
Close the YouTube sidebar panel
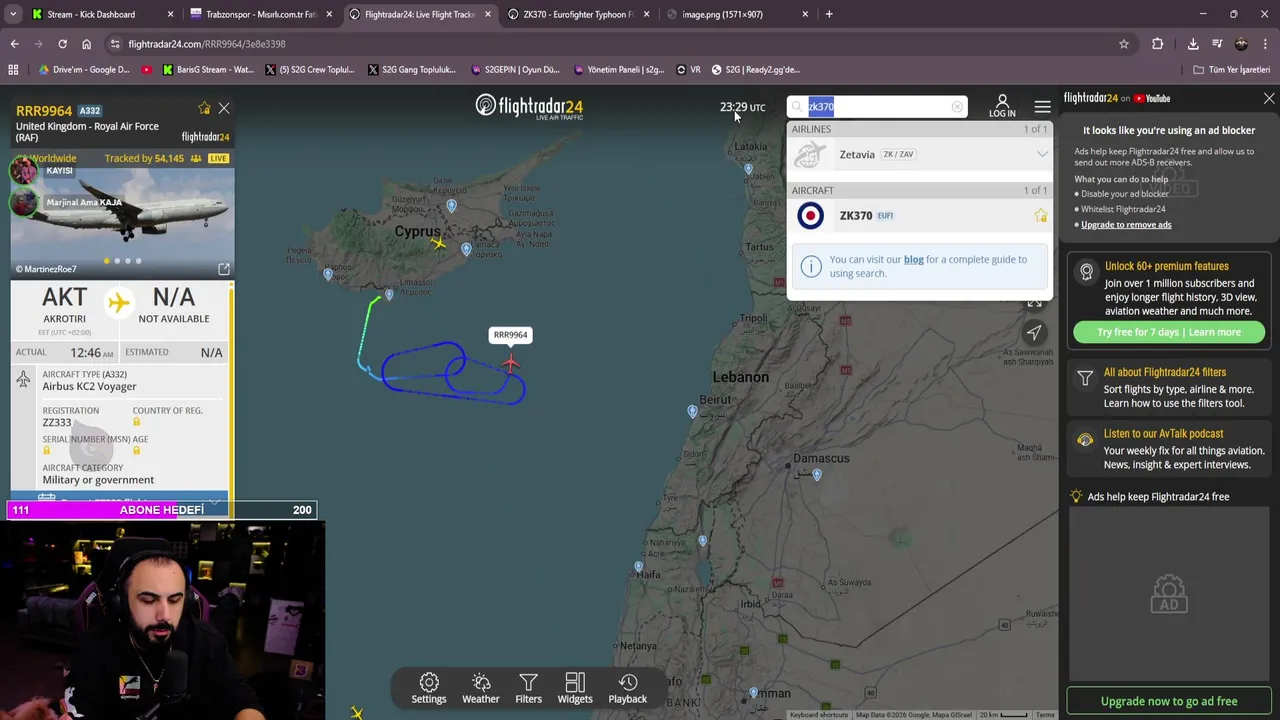1269,99
